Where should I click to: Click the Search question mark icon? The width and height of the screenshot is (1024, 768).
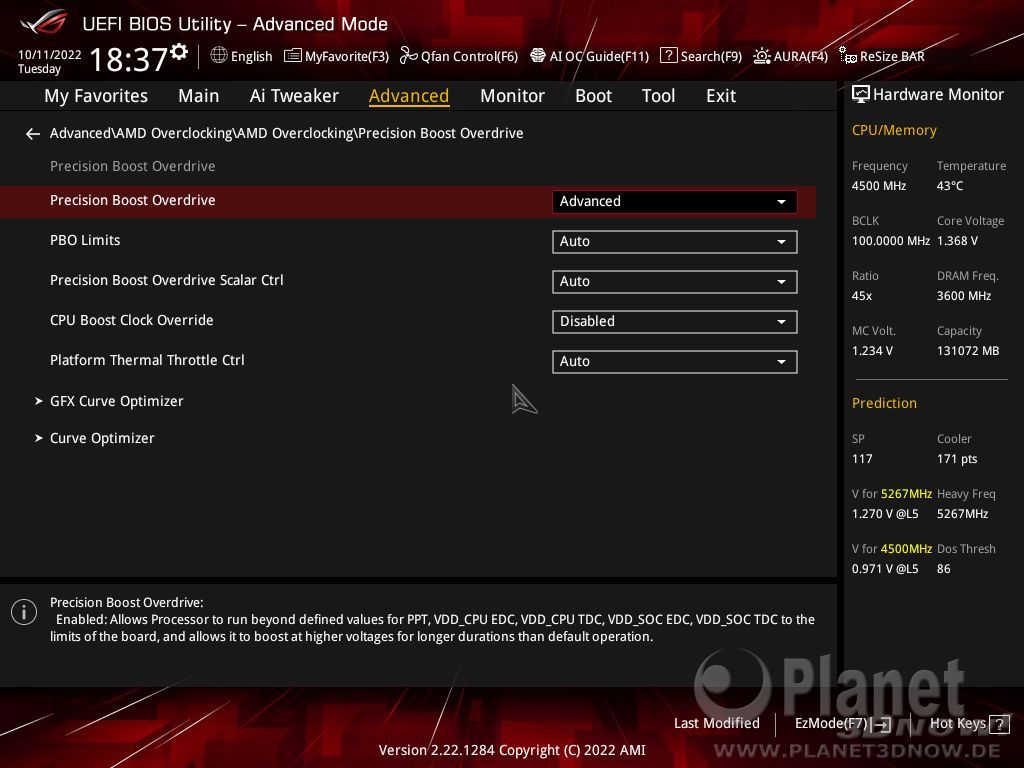[x=668, y=56]
